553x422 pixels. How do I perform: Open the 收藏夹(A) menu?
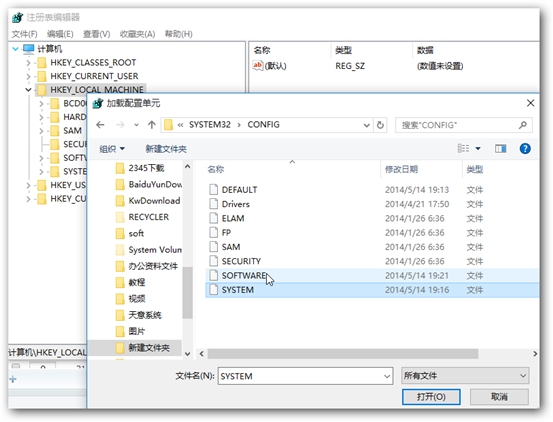pos(137,34)
